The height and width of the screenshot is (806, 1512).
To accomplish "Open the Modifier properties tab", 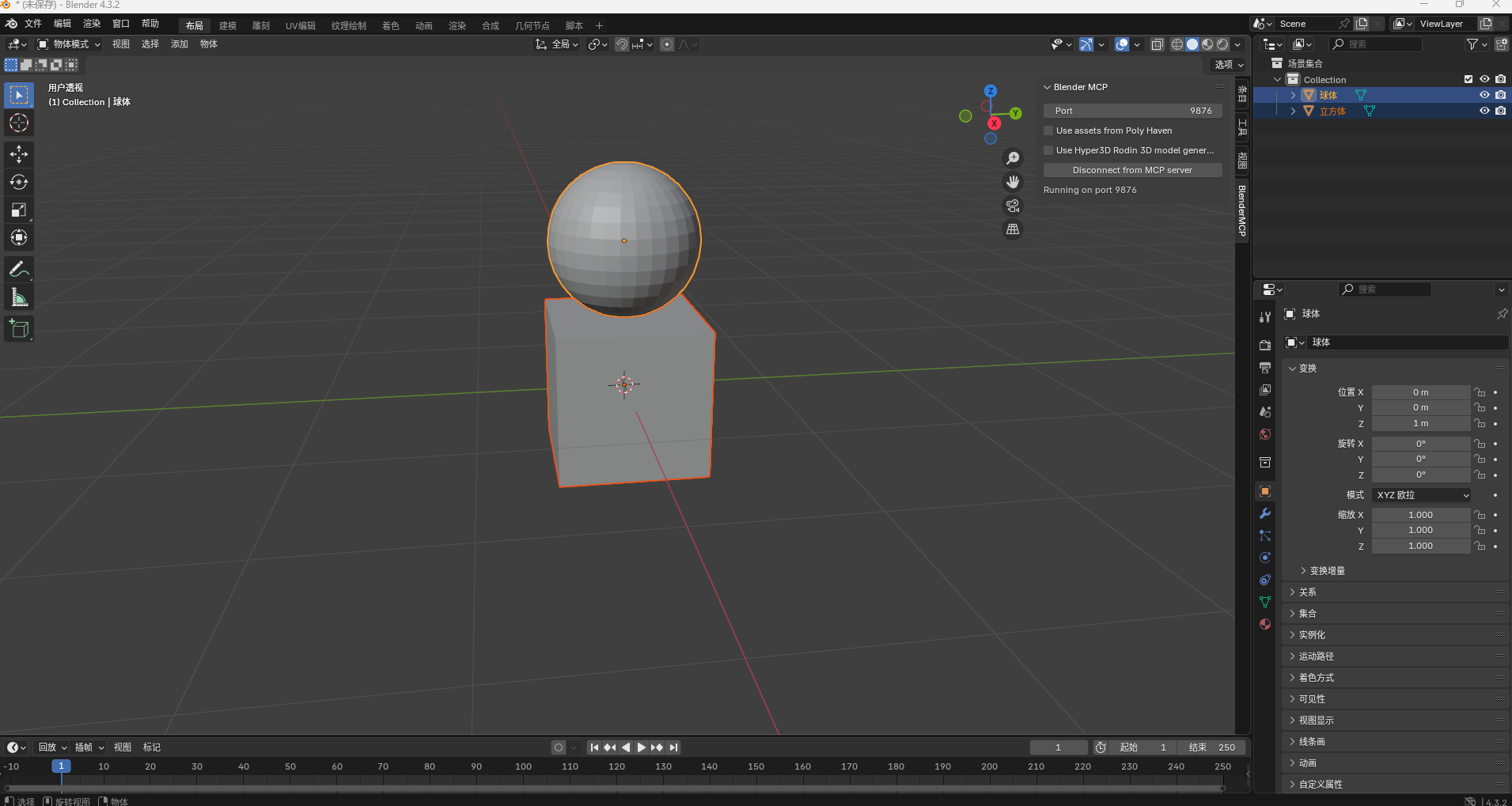I will [x=1264, y=514].
